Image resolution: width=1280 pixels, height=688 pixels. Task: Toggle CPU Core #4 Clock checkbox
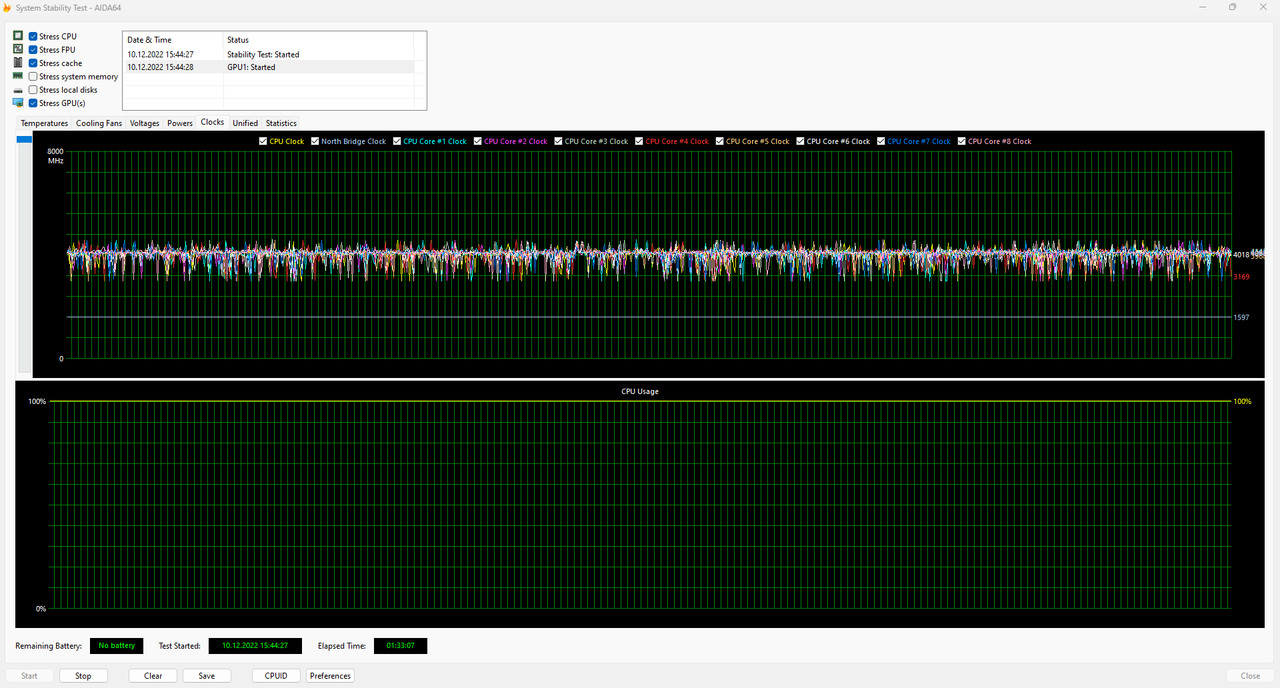[x=639, y=141]
